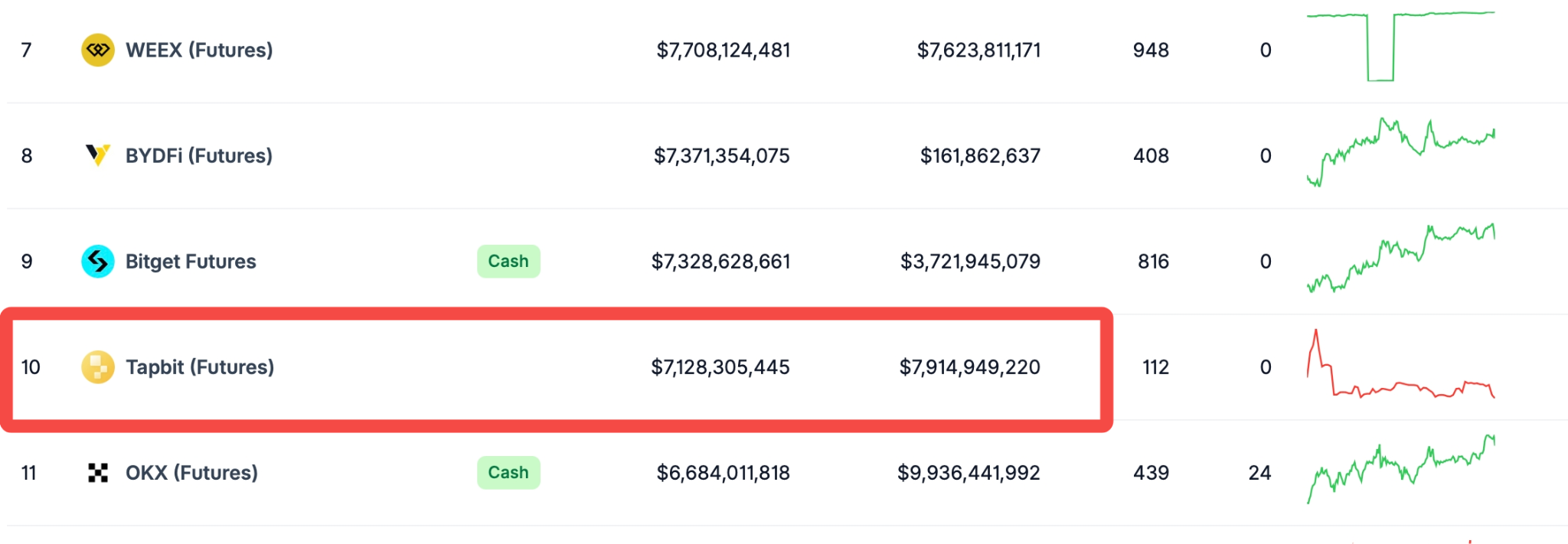Click the Tapbit (Futures) logo icon
The width and height of the screenshot is (1568, 544).
point(98,367)
